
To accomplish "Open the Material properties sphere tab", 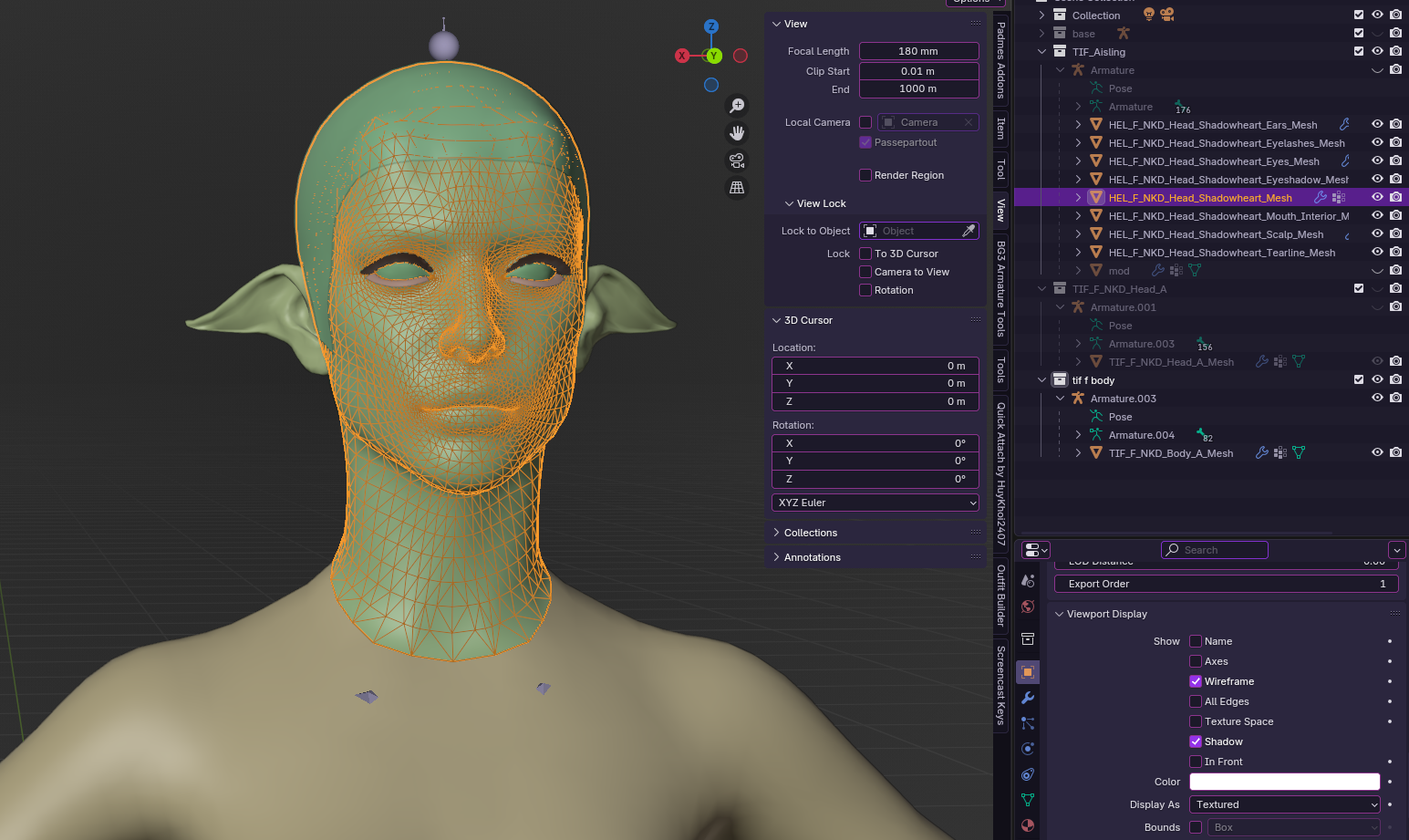I will [1028, 825].
